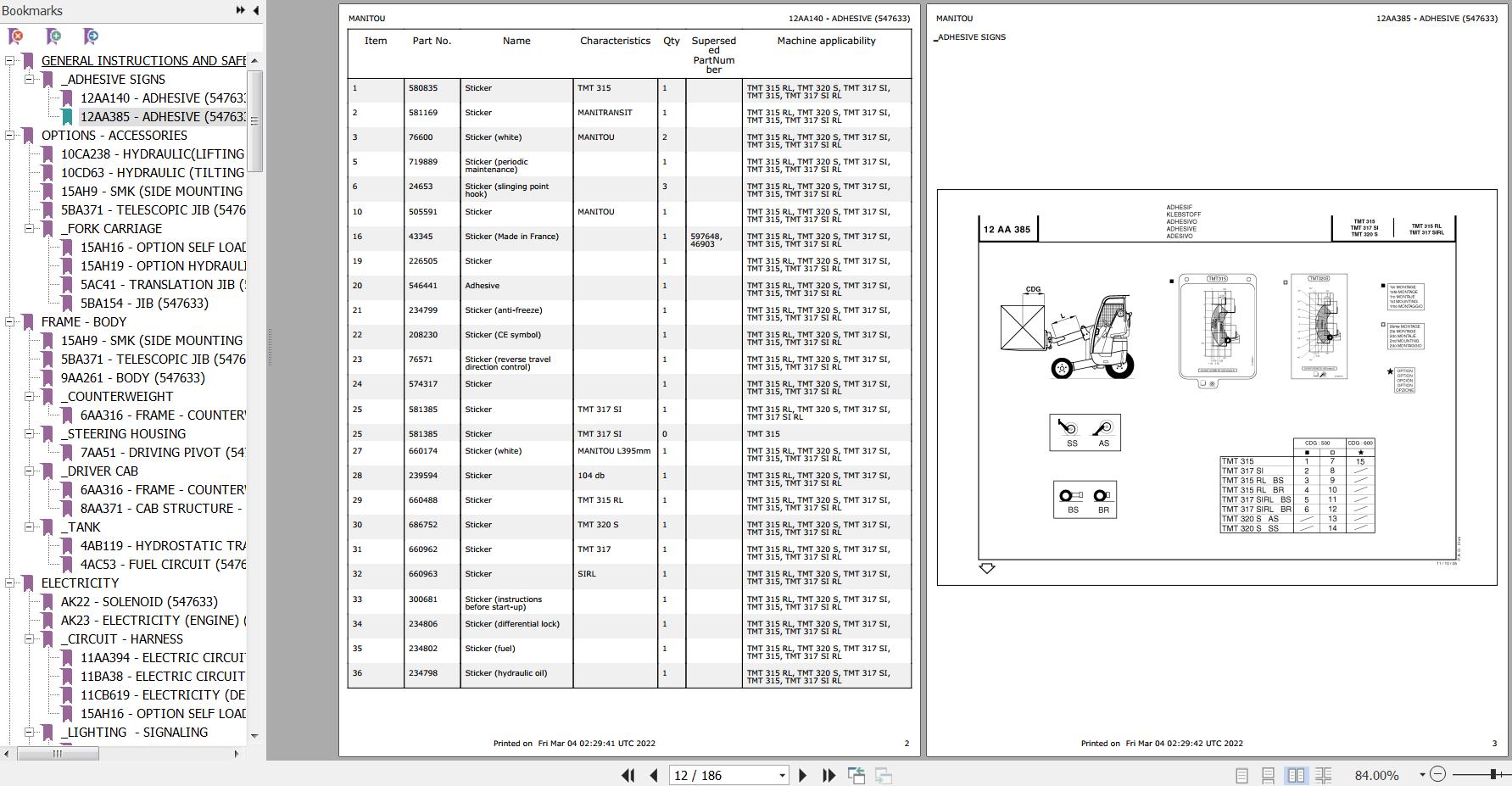
Task: Click the bookmark icon beside 10CA238 - HYDRAULIC
Action: click(47, 154)
